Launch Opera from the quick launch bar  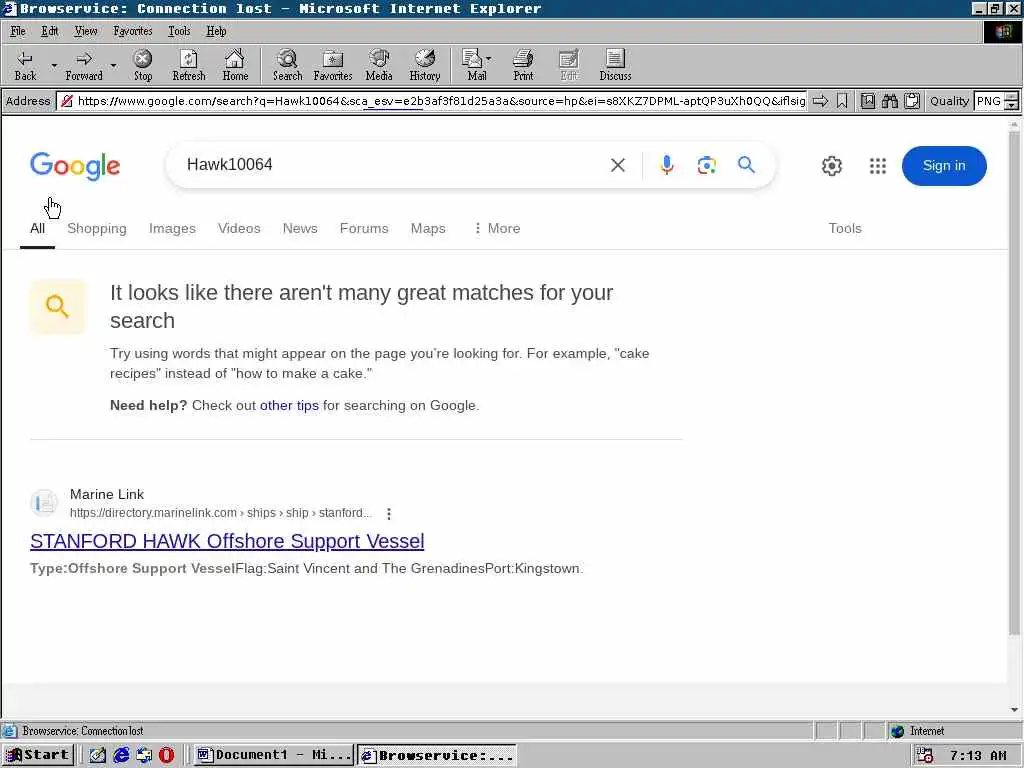coord(167,755)
